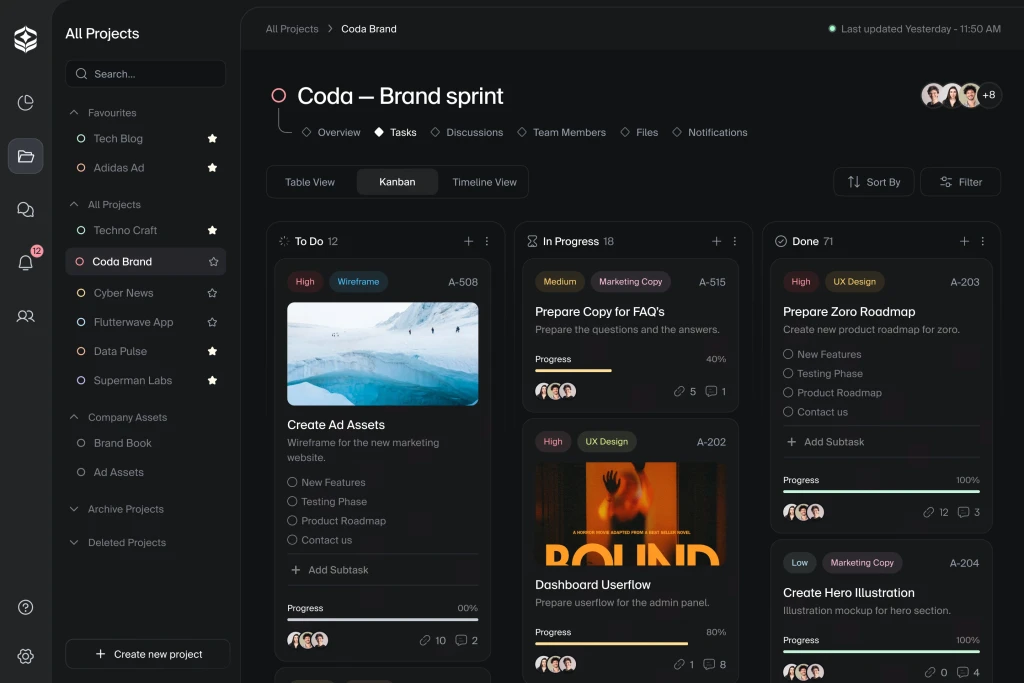Add Subtask on Create Ad Assets card

click(x=330, y=569)
